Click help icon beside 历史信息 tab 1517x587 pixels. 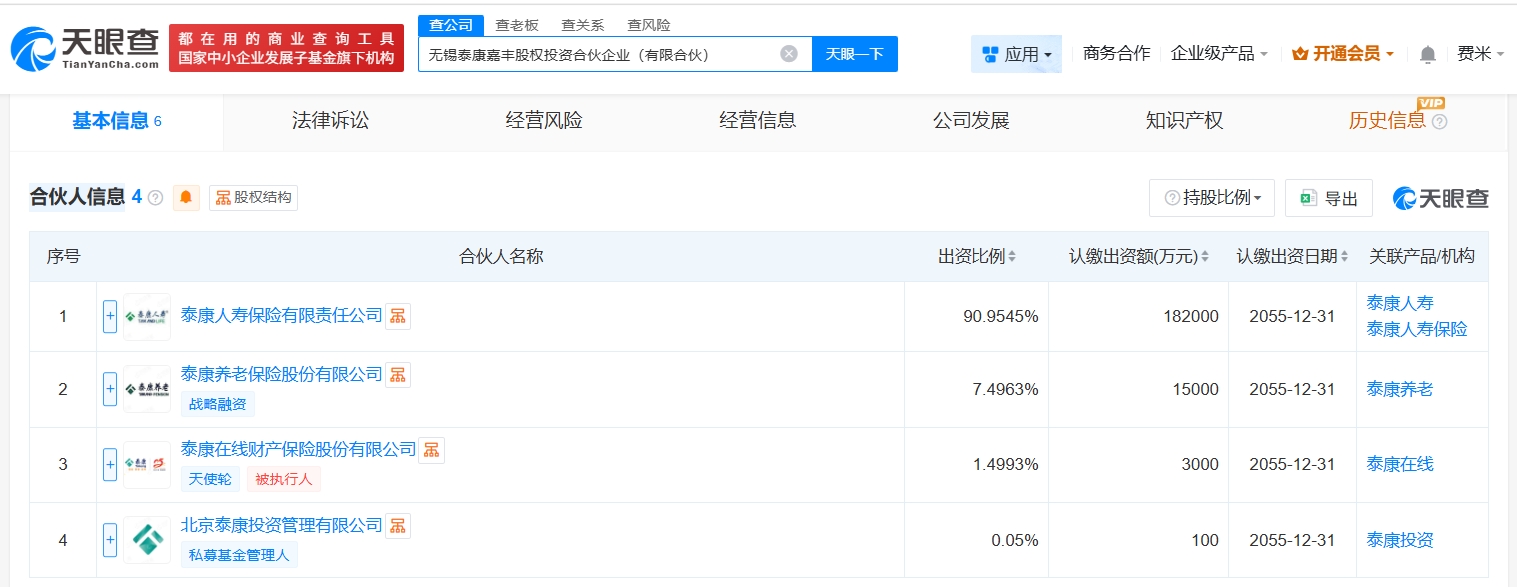tap(1440, 122)
